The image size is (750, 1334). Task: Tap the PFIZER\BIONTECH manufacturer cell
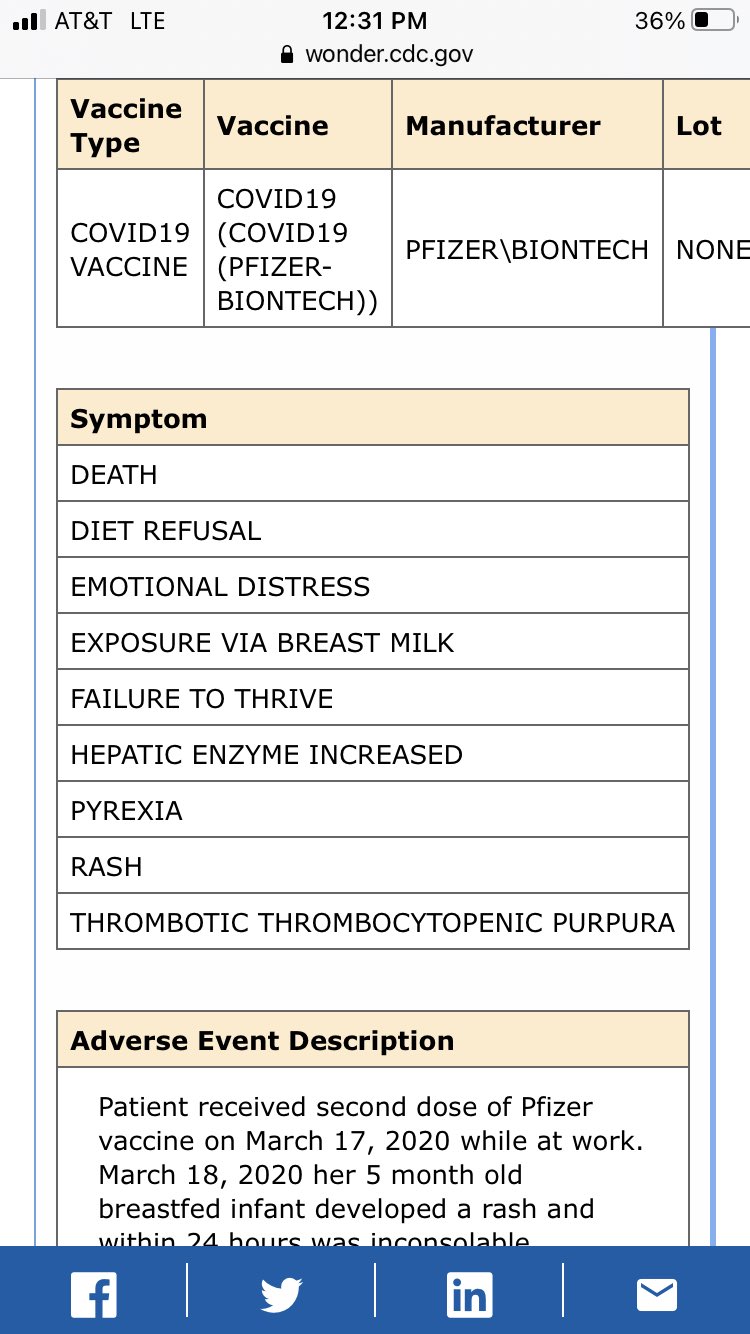pos(527,249)
